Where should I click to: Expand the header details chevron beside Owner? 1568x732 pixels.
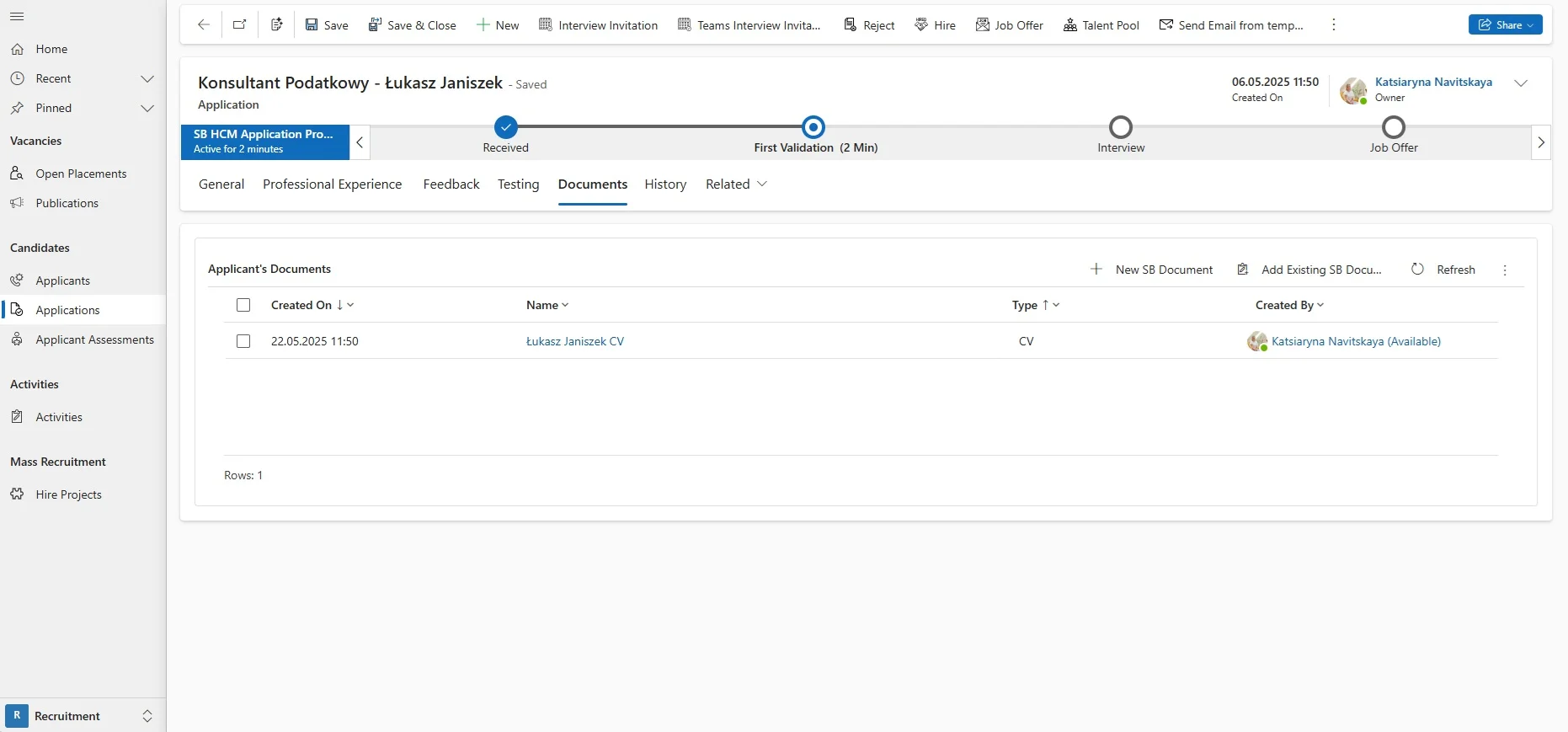click(x=1520, y=83)
